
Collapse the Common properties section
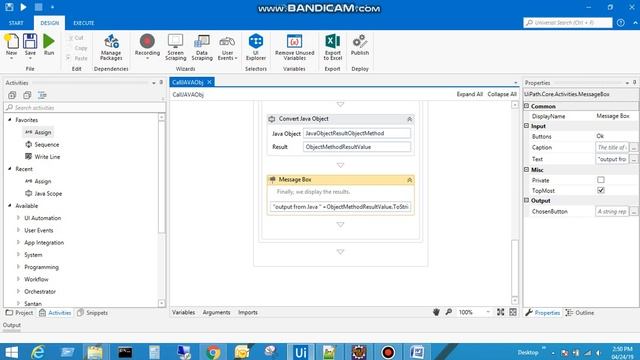(x=527, y=106)
